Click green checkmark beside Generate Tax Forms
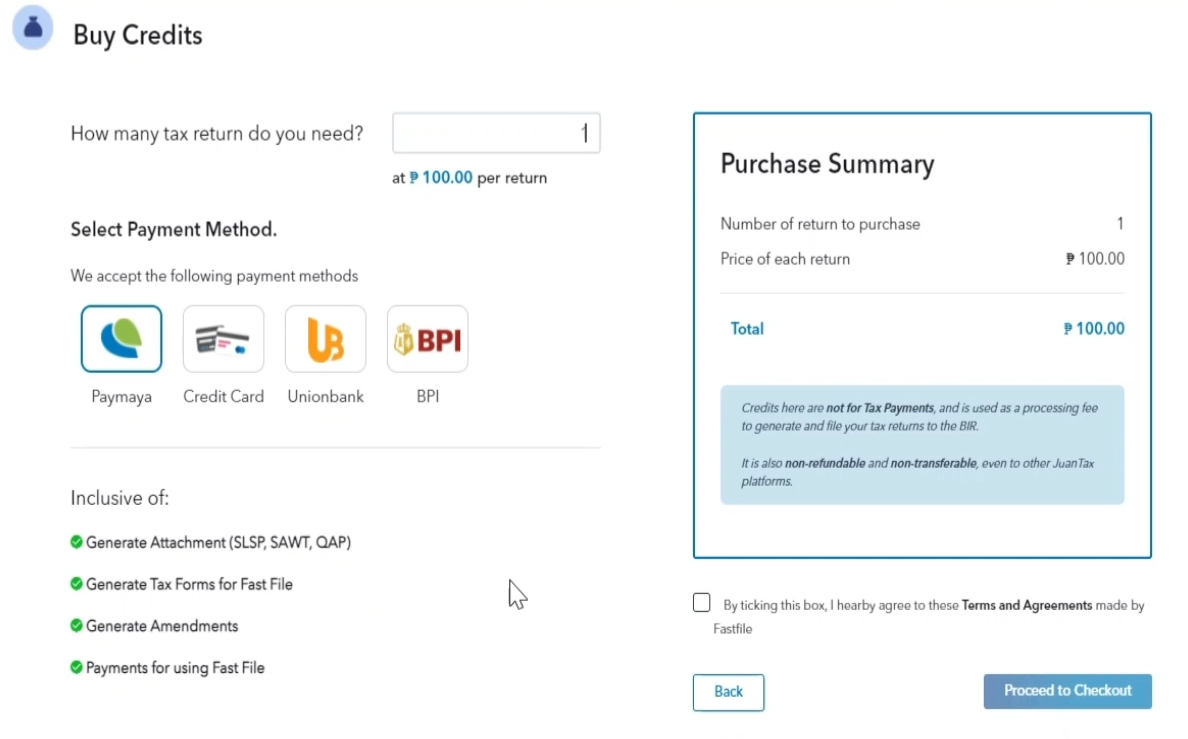The width and height of the screenshot is (1188, 739). pos(76,583)
